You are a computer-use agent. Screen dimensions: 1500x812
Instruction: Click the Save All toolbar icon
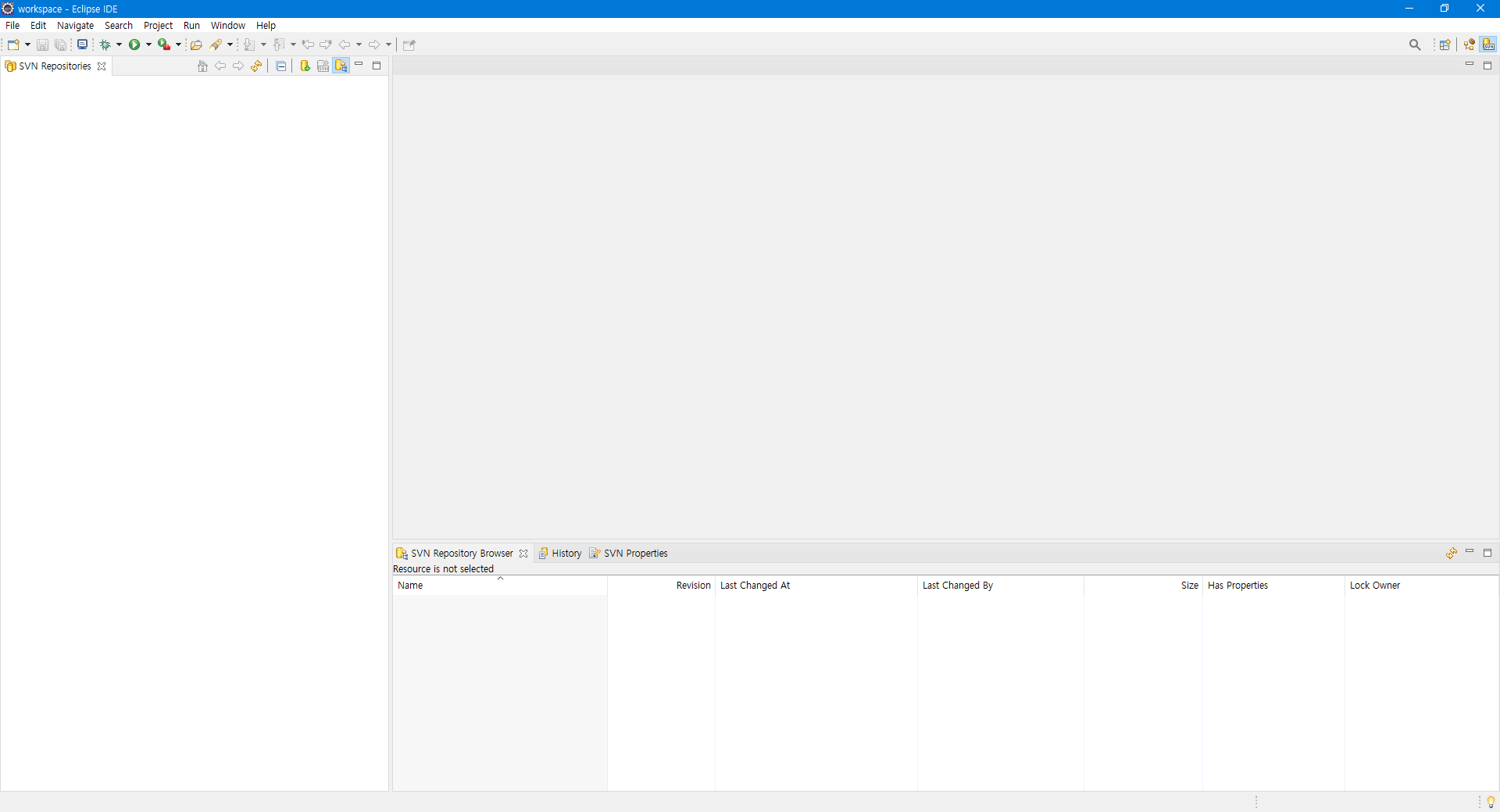[x=60, y=45]
